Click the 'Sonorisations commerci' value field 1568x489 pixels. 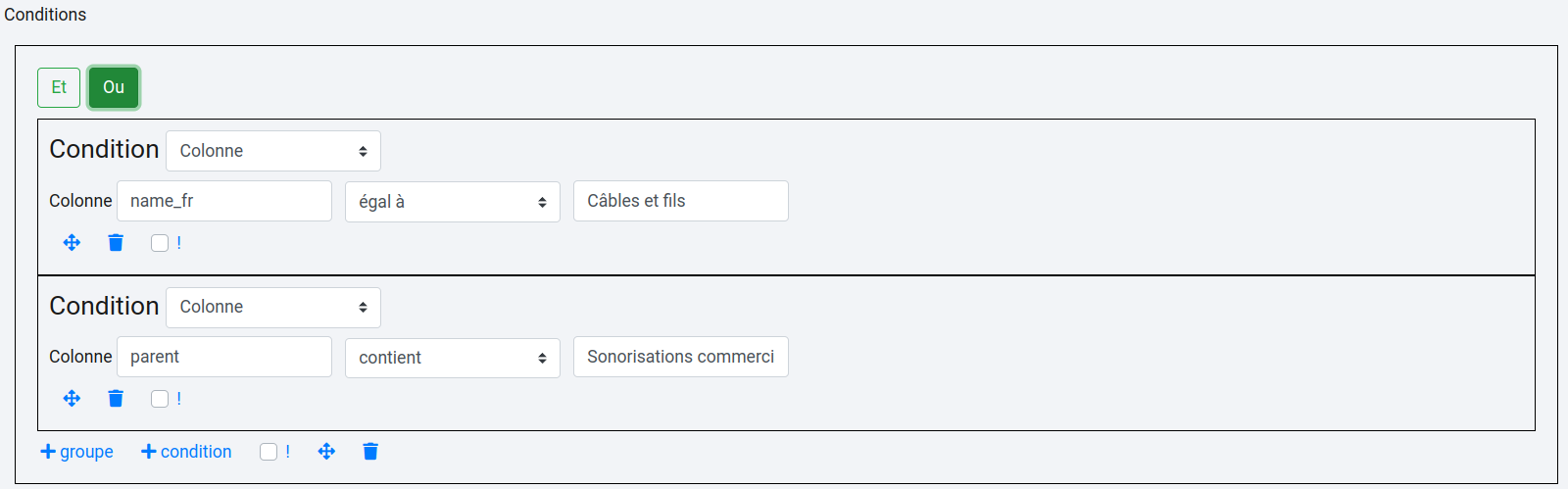[x=680, y=357]
